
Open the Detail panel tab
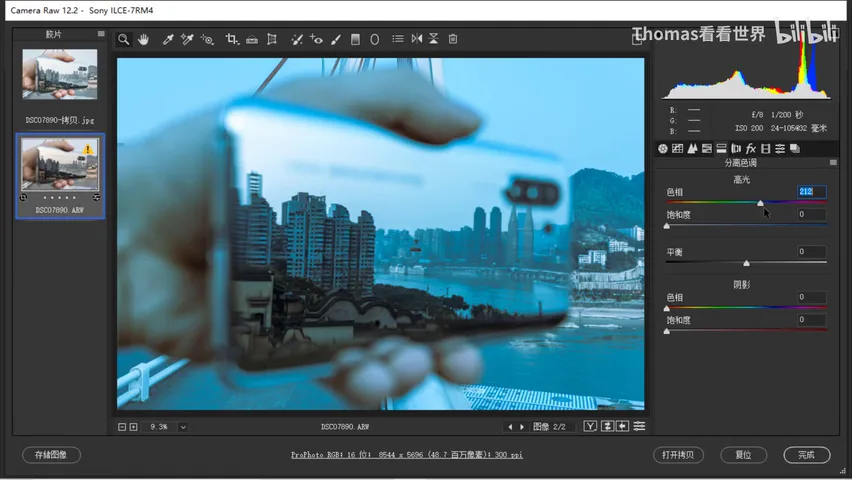[692, 148]
